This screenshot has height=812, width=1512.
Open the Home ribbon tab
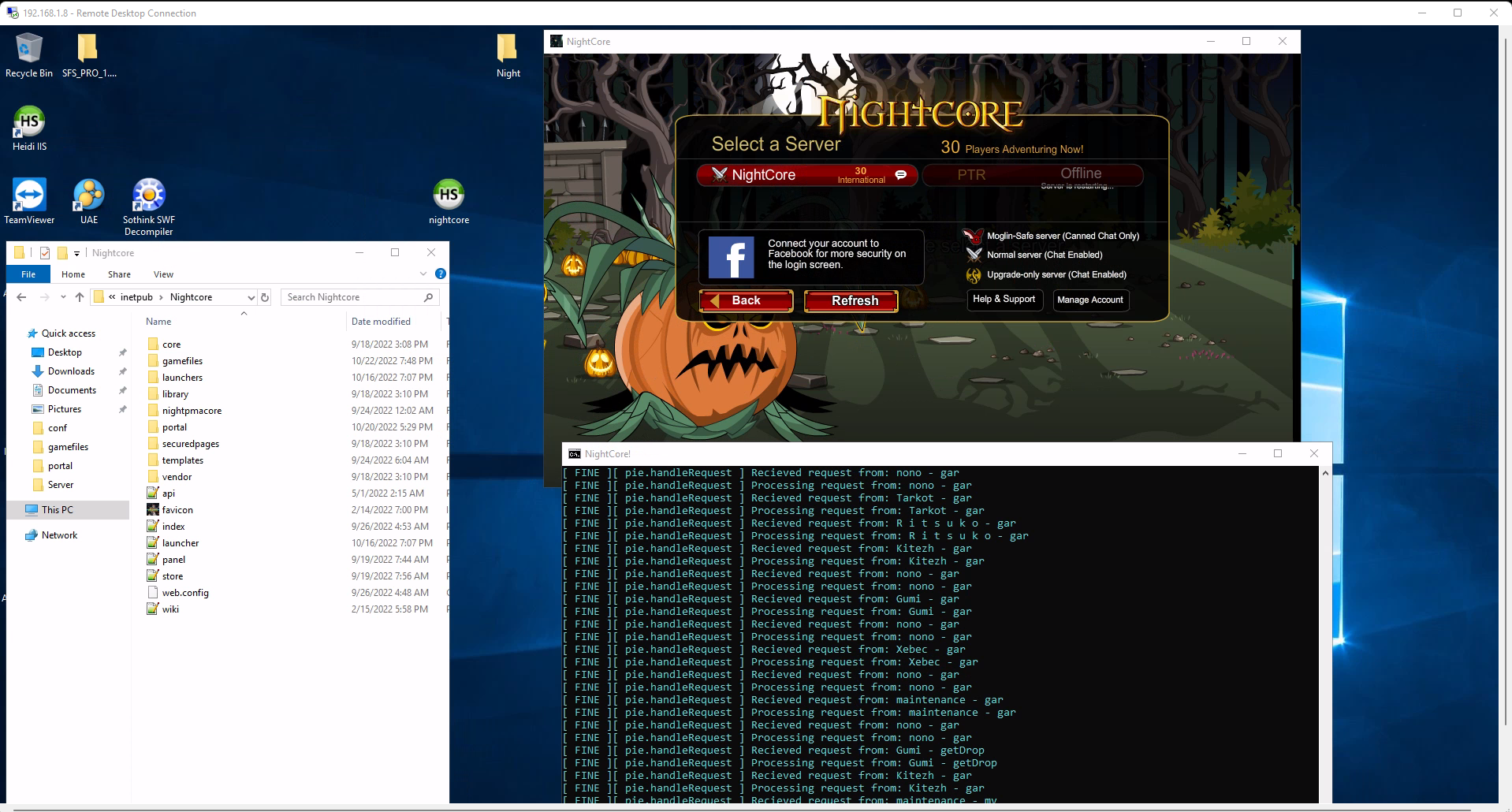73,274
